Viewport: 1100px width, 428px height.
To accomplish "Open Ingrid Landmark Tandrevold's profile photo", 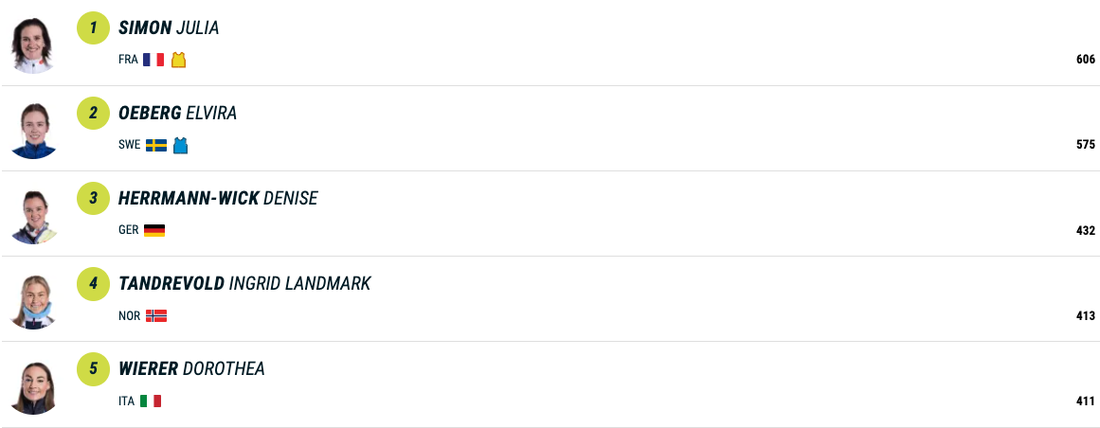I will (x=33, y=301).
